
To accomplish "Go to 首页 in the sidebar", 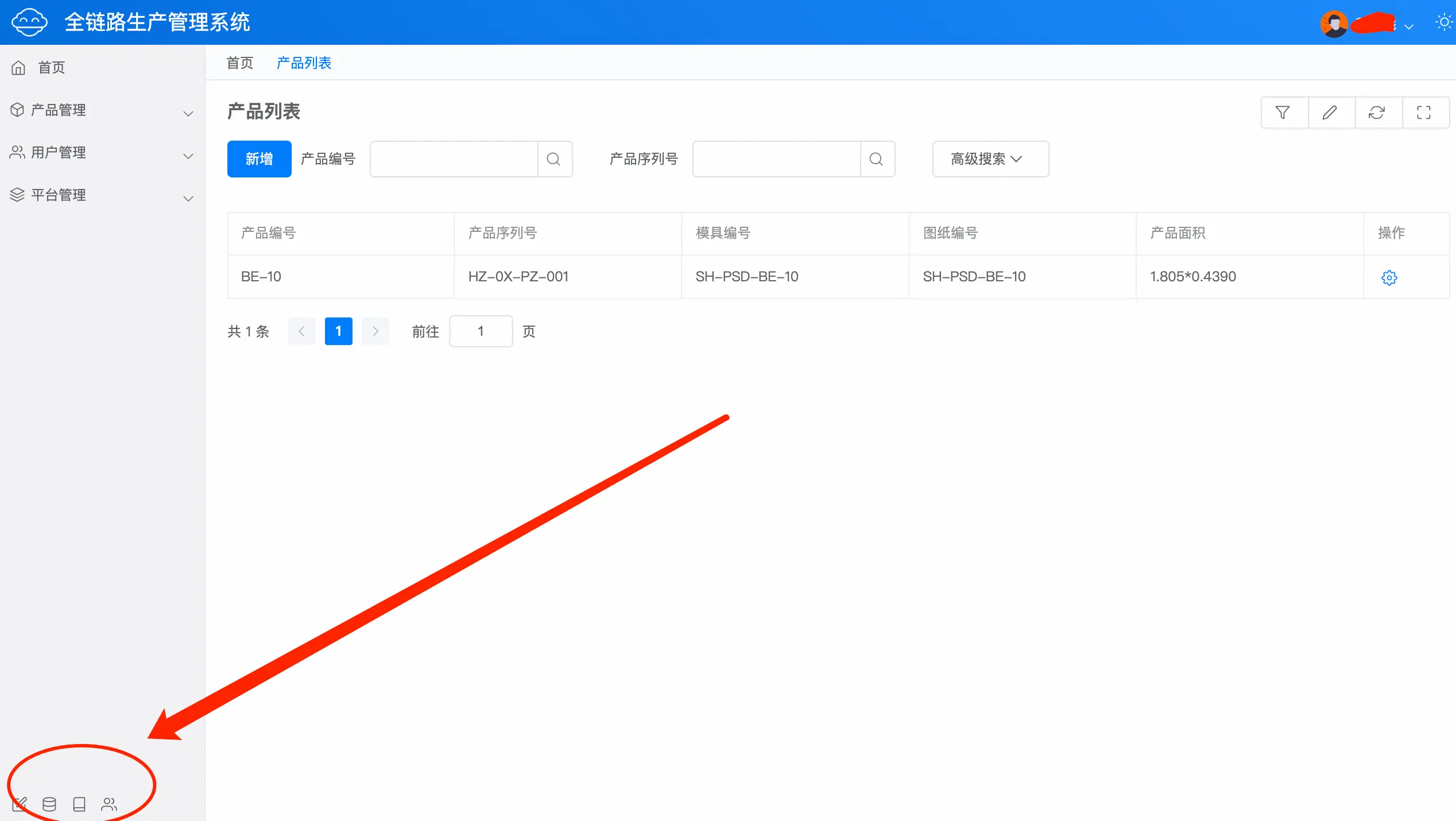I will [51, 68].
